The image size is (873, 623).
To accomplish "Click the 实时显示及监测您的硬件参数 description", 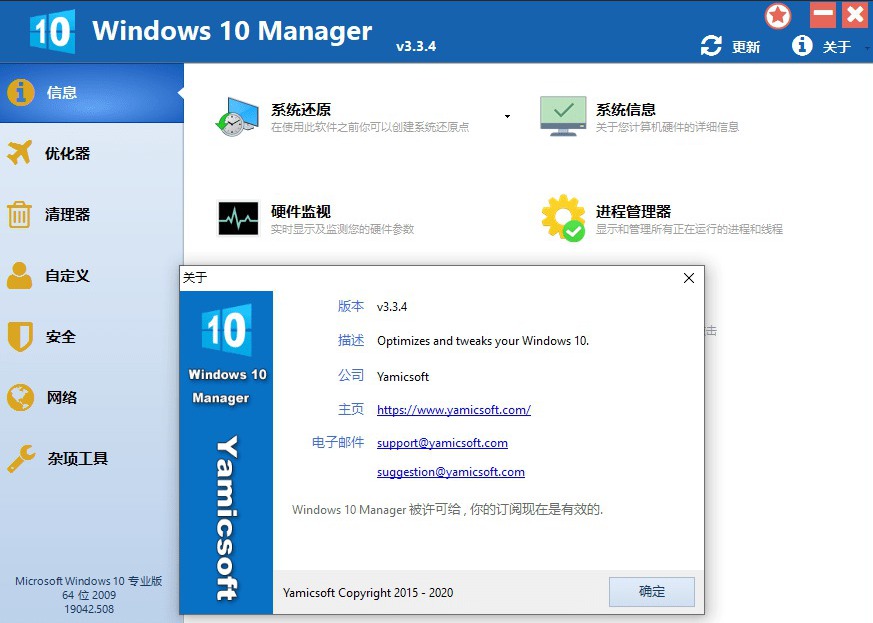I will 342,229.
